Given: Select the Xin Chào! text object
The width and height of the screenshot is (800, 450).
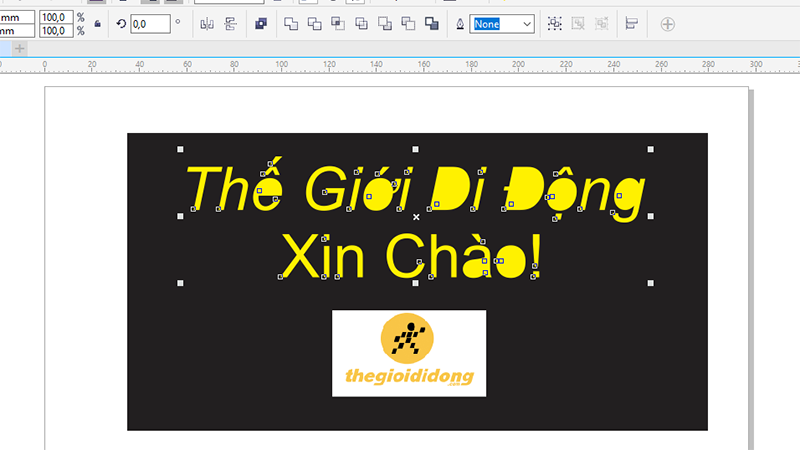Looking at the screenshot, I should (411, 256).
